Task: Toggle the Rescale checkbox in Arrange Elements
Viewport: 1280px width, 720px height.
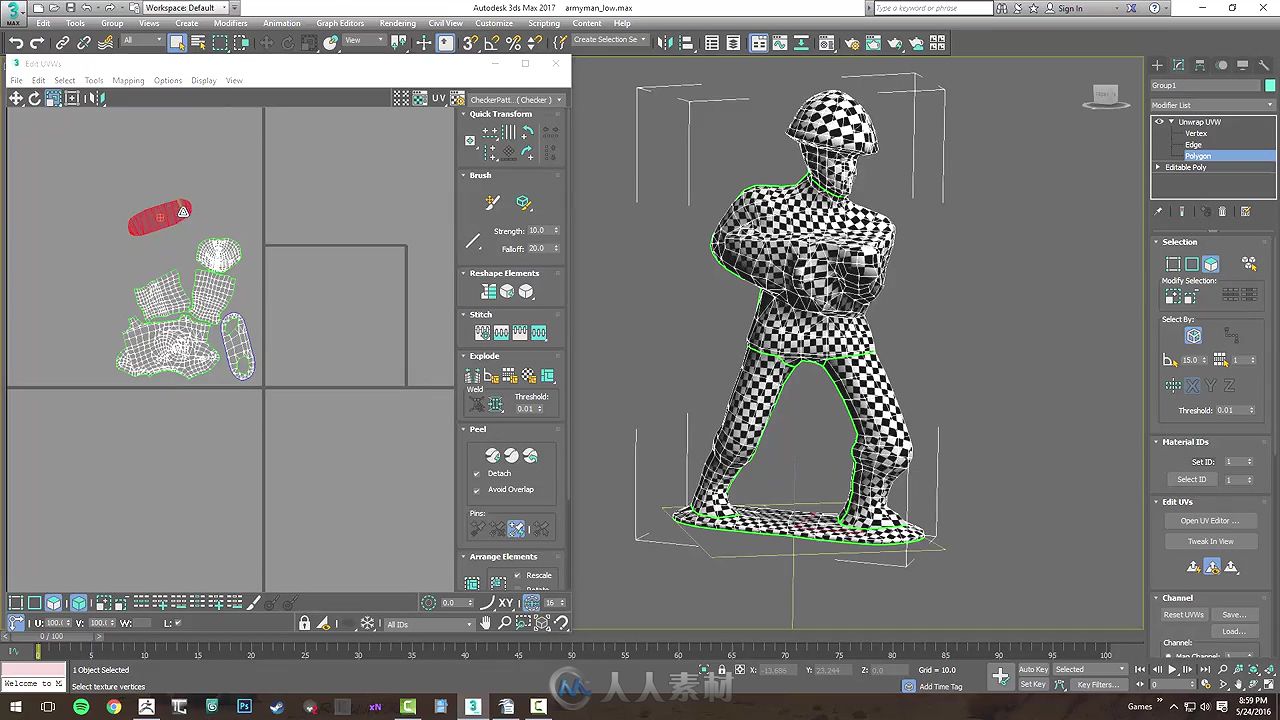Action: click(517, 575)
